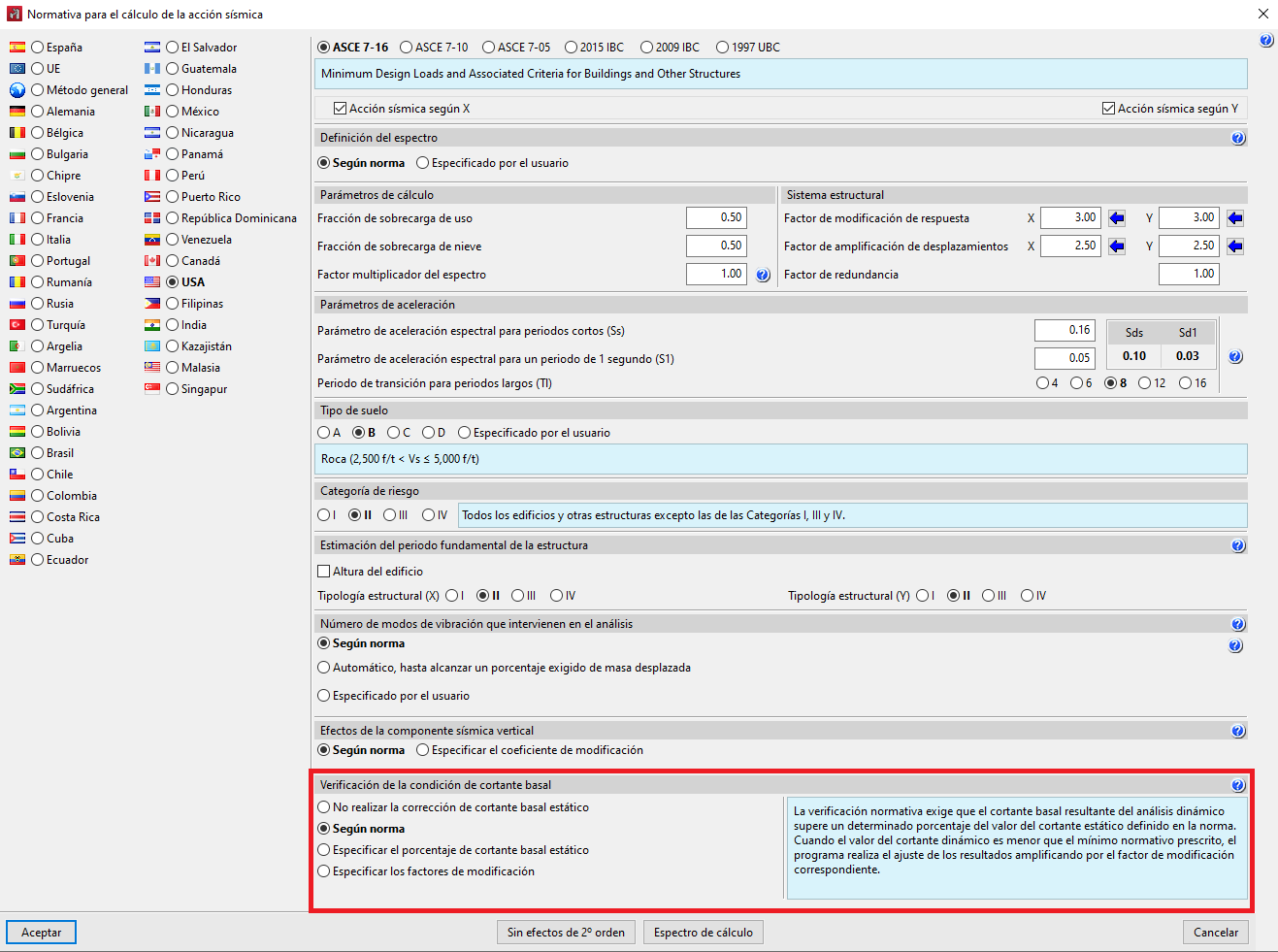Open help for Estimación del periodo fundamental
1278x952 pixels.
[1237, 545]
